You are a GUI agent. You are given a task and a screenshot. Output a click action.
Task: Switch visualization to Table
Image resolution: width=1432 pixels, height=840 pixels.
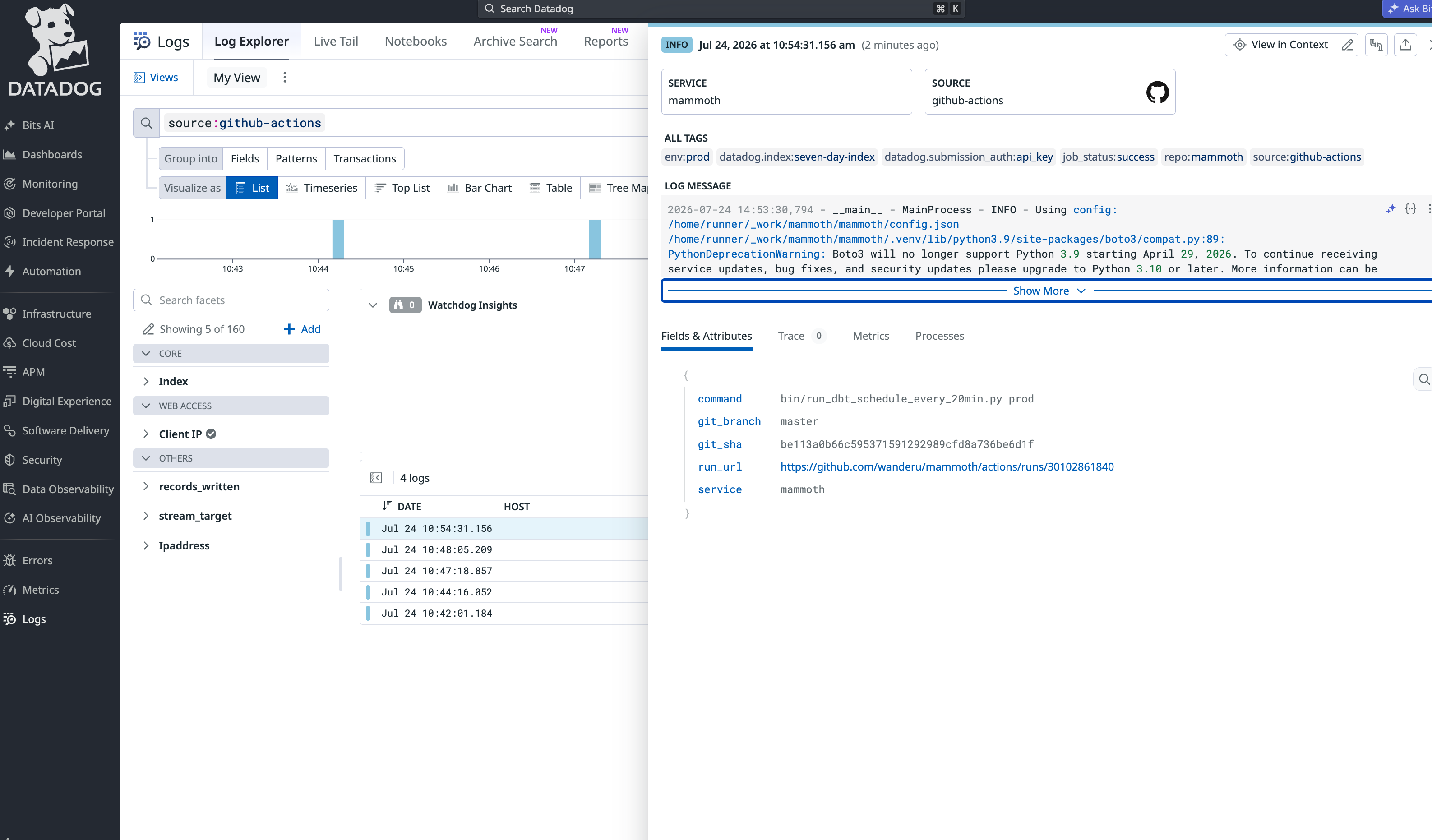coord(550,188)
